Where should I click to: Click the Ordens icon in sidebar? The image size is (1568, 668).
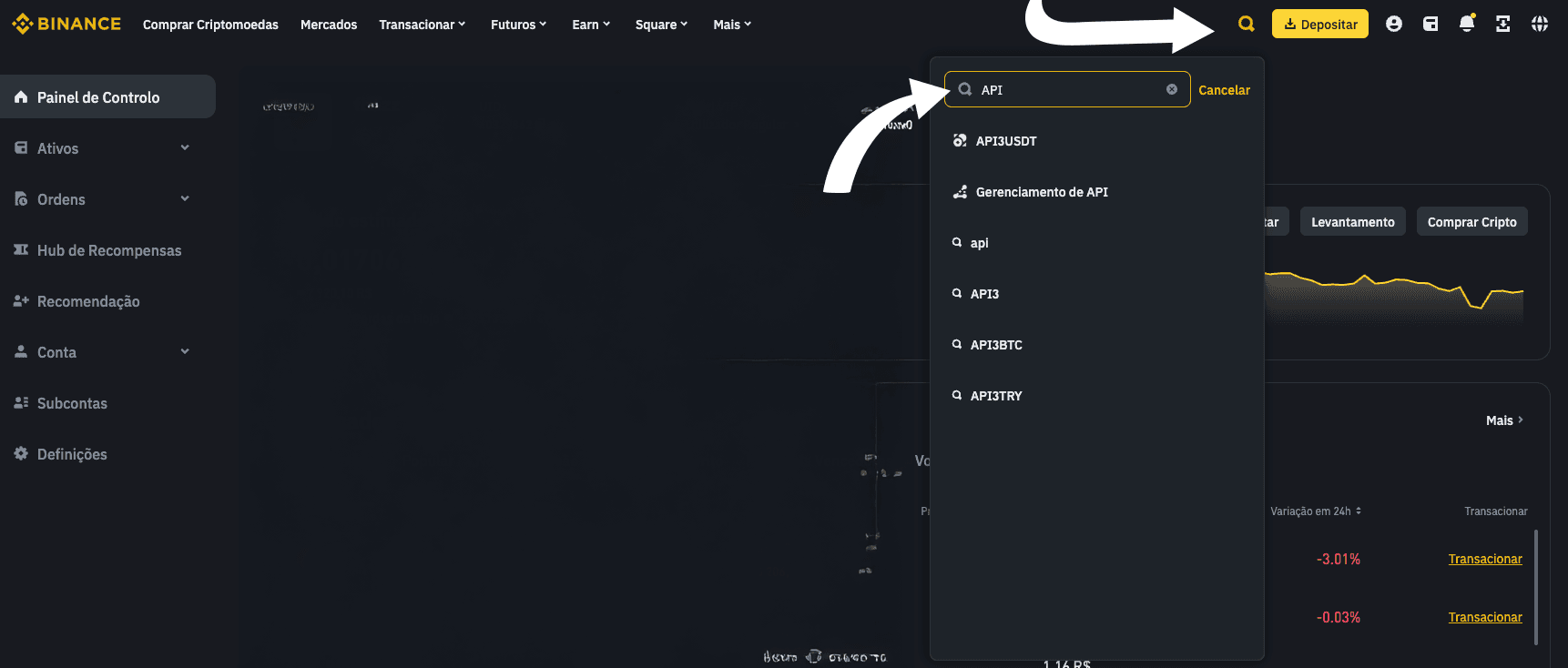click(x=21, y=198)
